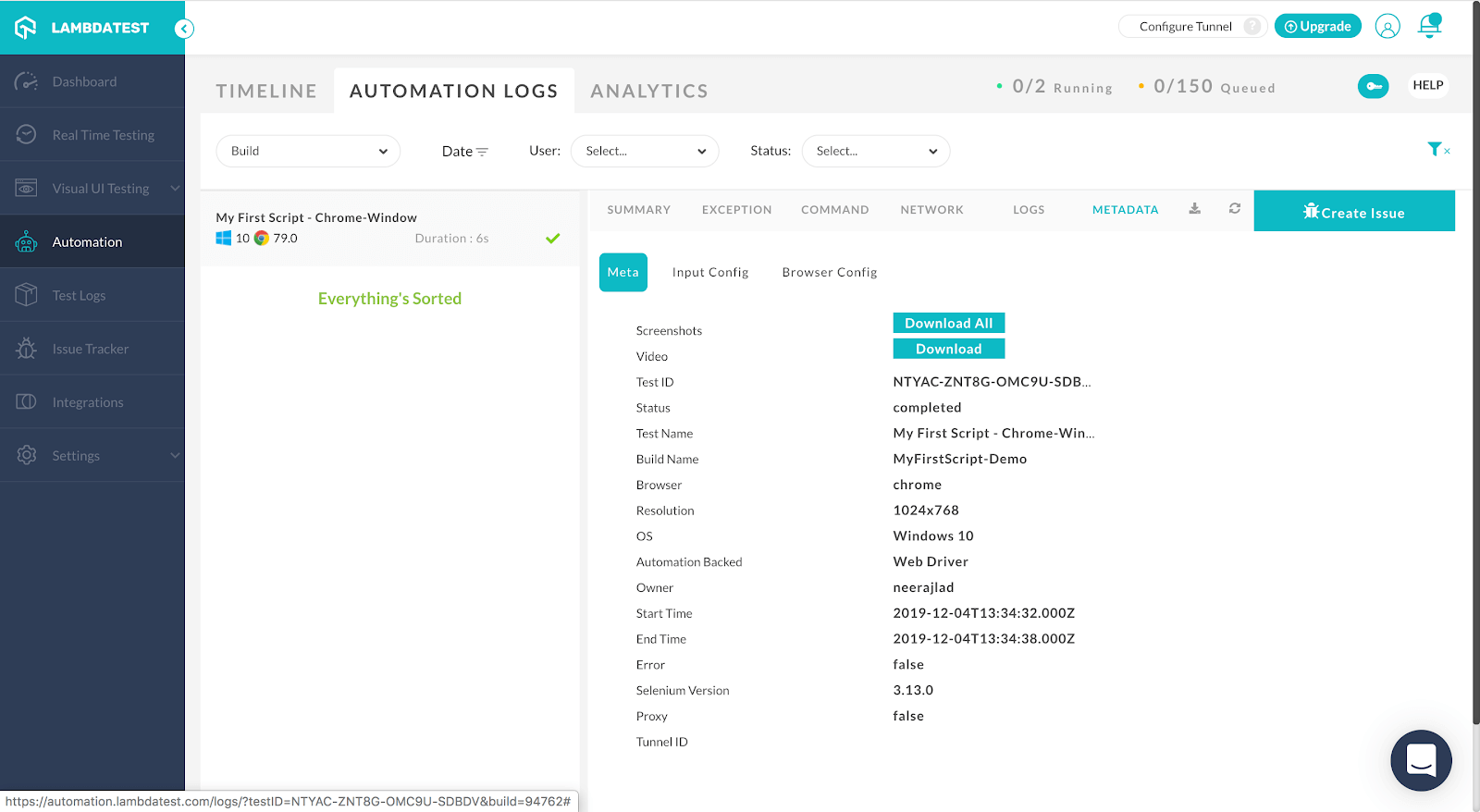Open the Issue Tracker sidebar item
Viewport: 1480px width, 812px height.
point(92,349)
